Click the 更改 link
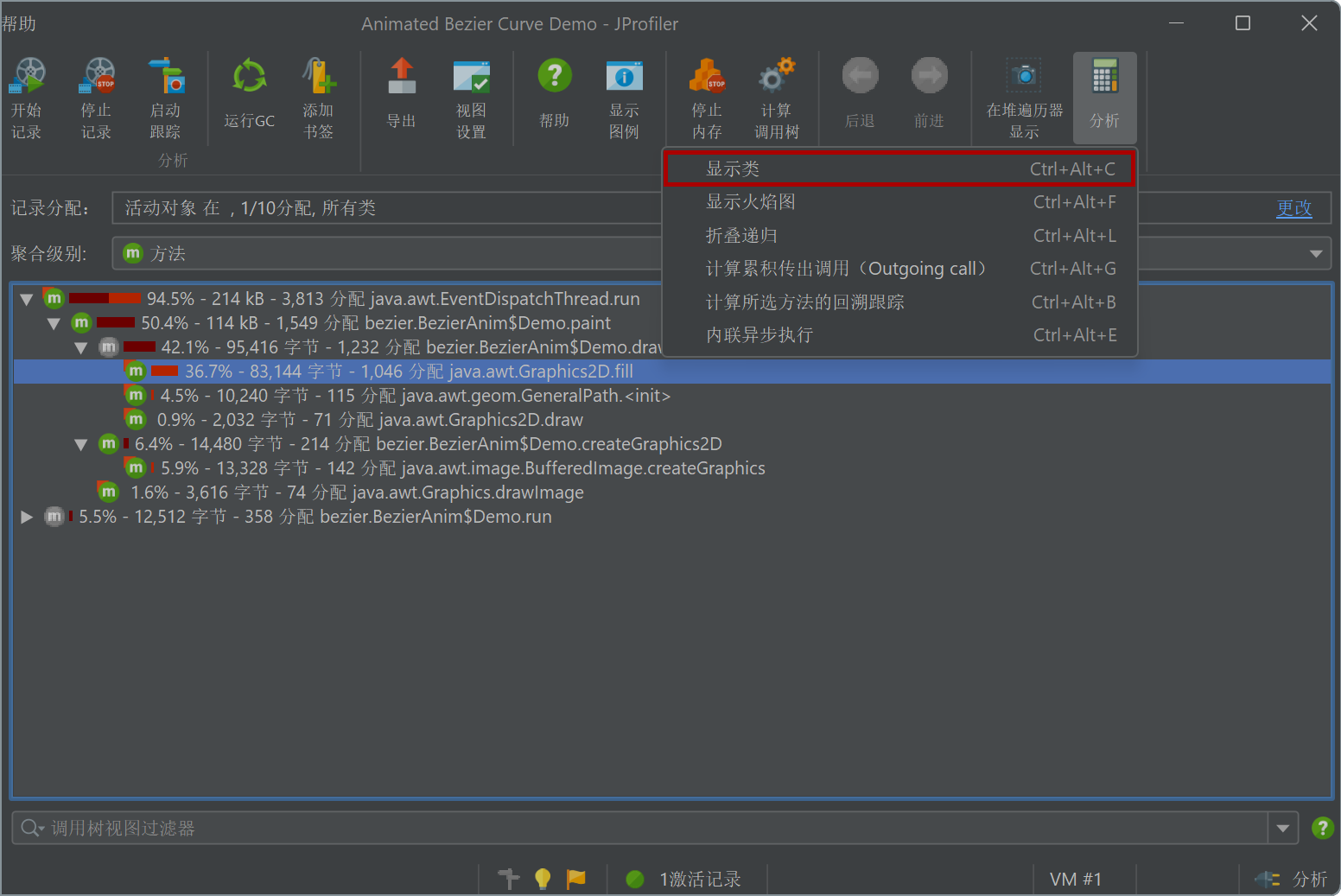This screenshot has width=1341, height=896. pyautogui.click(x=1294, y=207)
